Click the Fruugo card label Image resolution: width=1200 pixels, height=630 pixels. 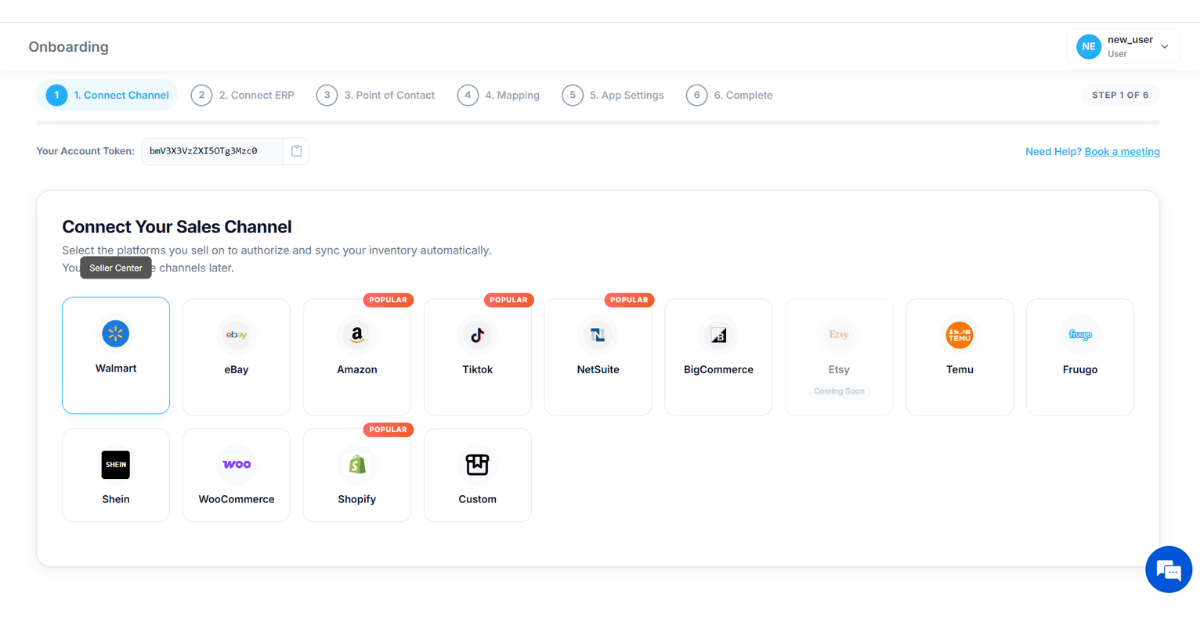tap(1080, 369)
